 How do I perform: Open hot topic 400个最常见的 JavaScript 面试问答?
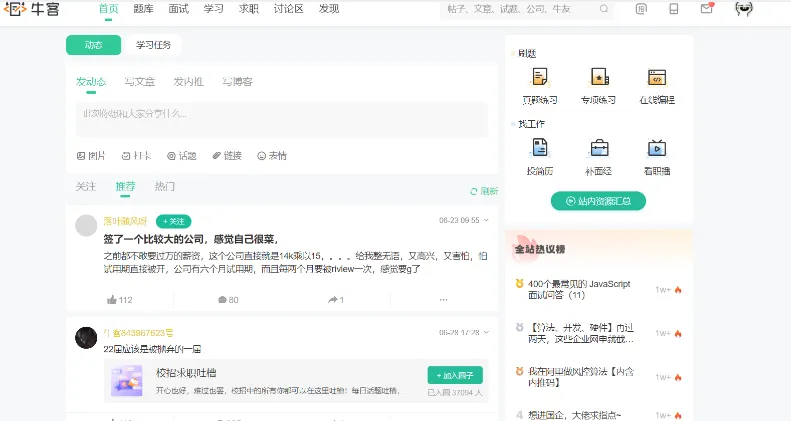pos(579,289)
